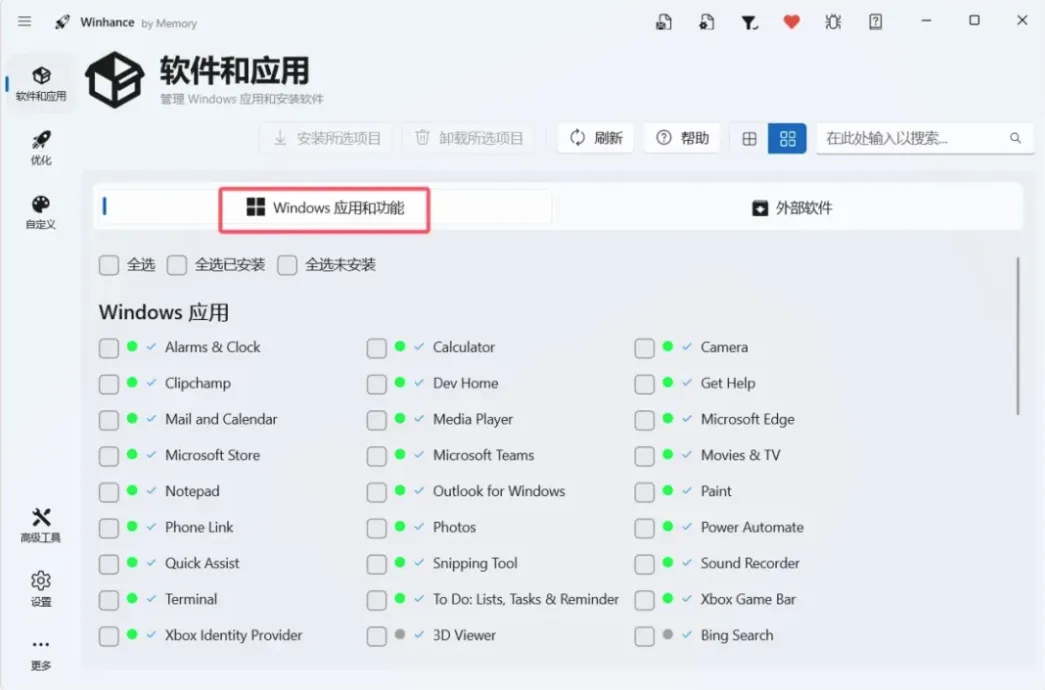Click the Winhance rocket logo in title bar

[x=62, y=22]
